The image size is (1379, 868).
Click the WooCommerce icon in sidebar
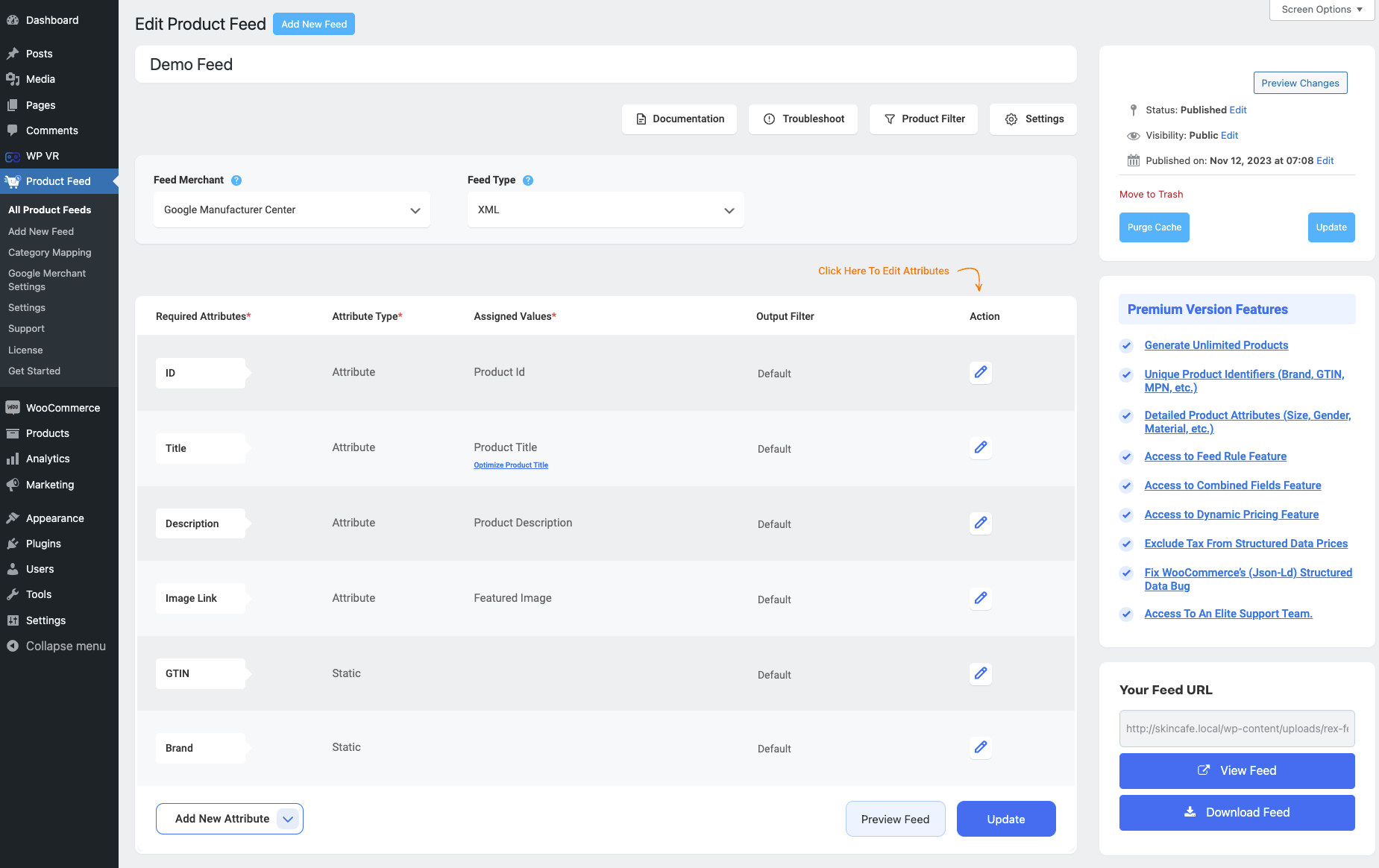pos(13,408)
